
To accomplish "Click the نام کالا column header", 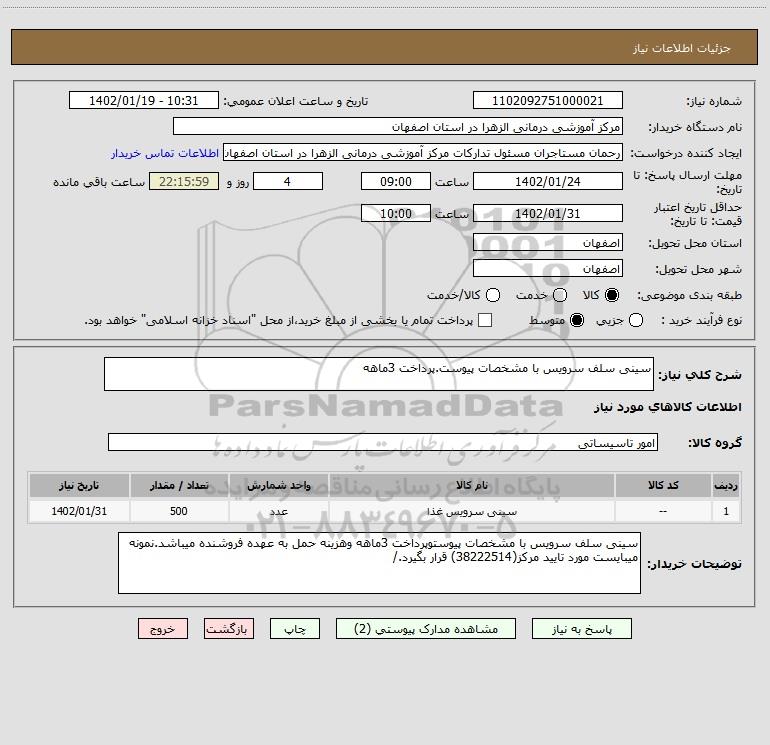I will coord(472,485).
